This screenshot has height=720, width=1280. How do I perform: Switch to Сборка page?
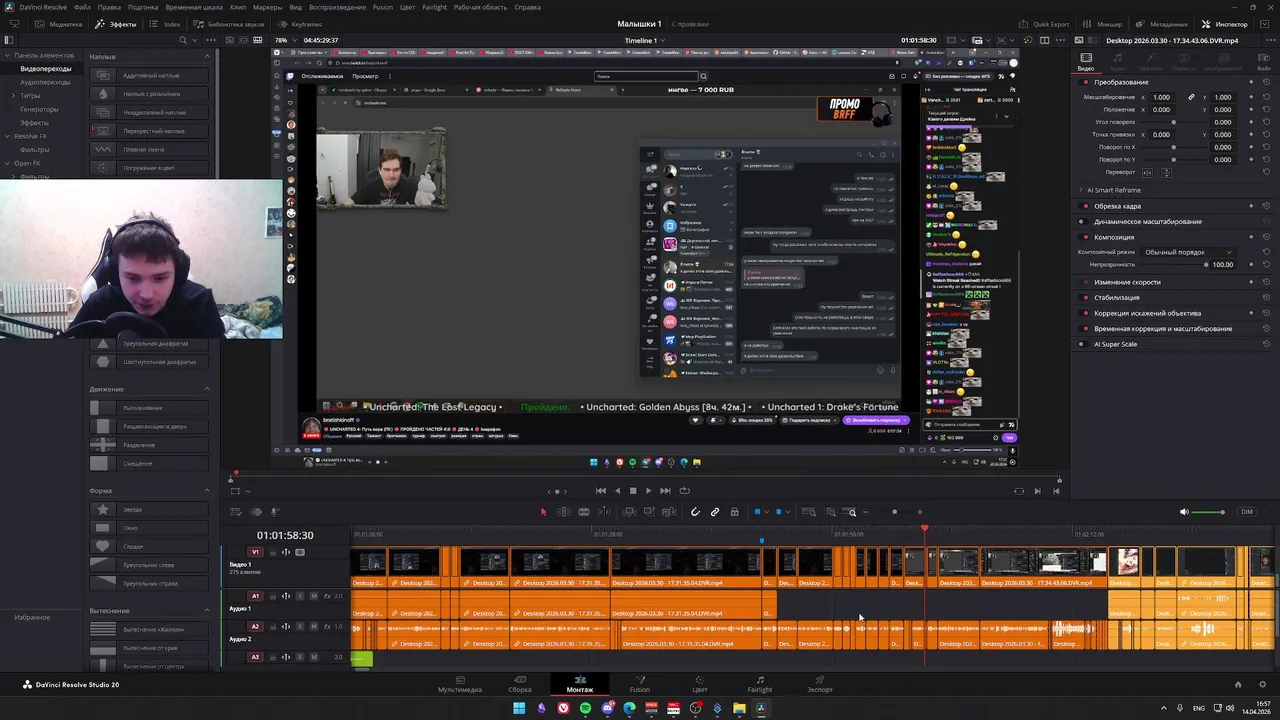[520, 684]
